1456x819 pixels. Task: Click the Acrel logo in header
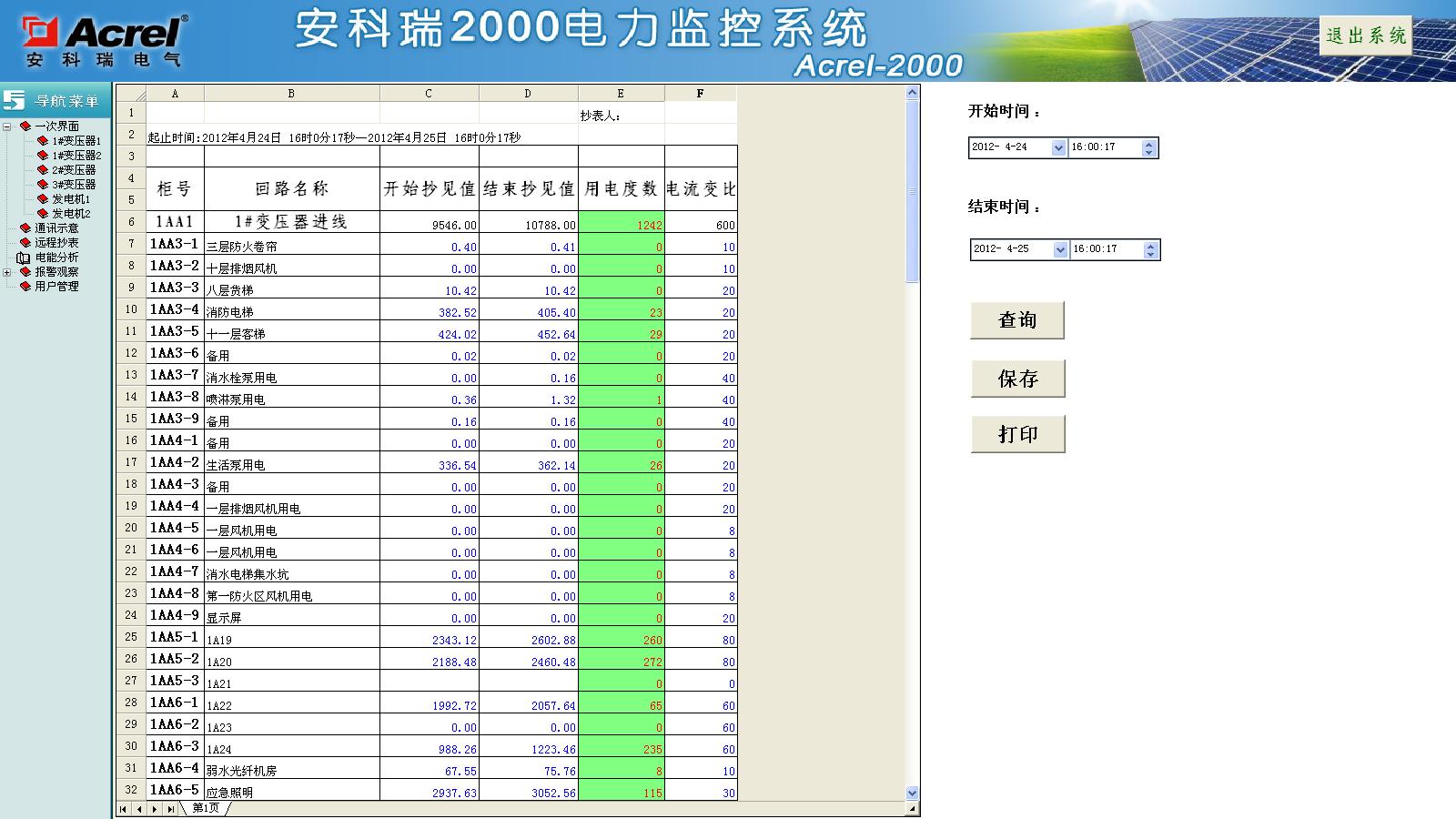click(x=105, y=41)
